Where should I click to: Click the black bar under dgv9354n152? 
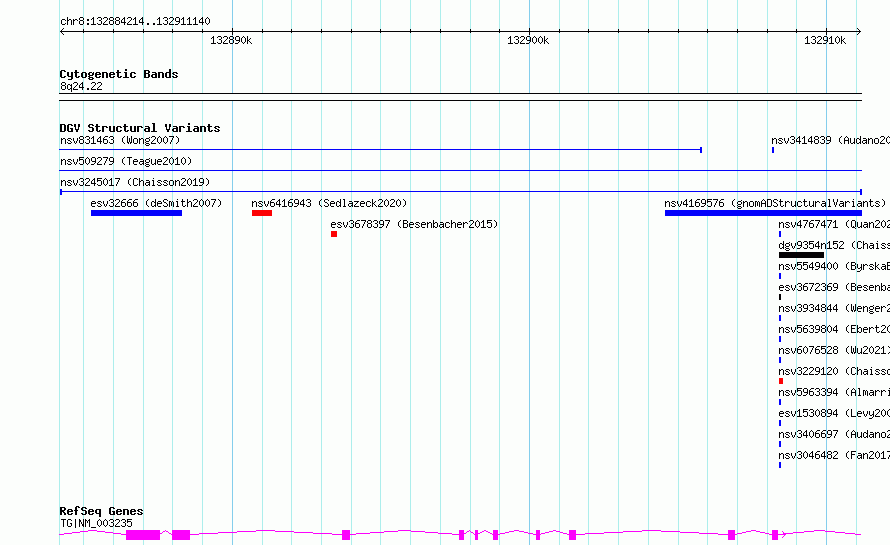point(801,255)
